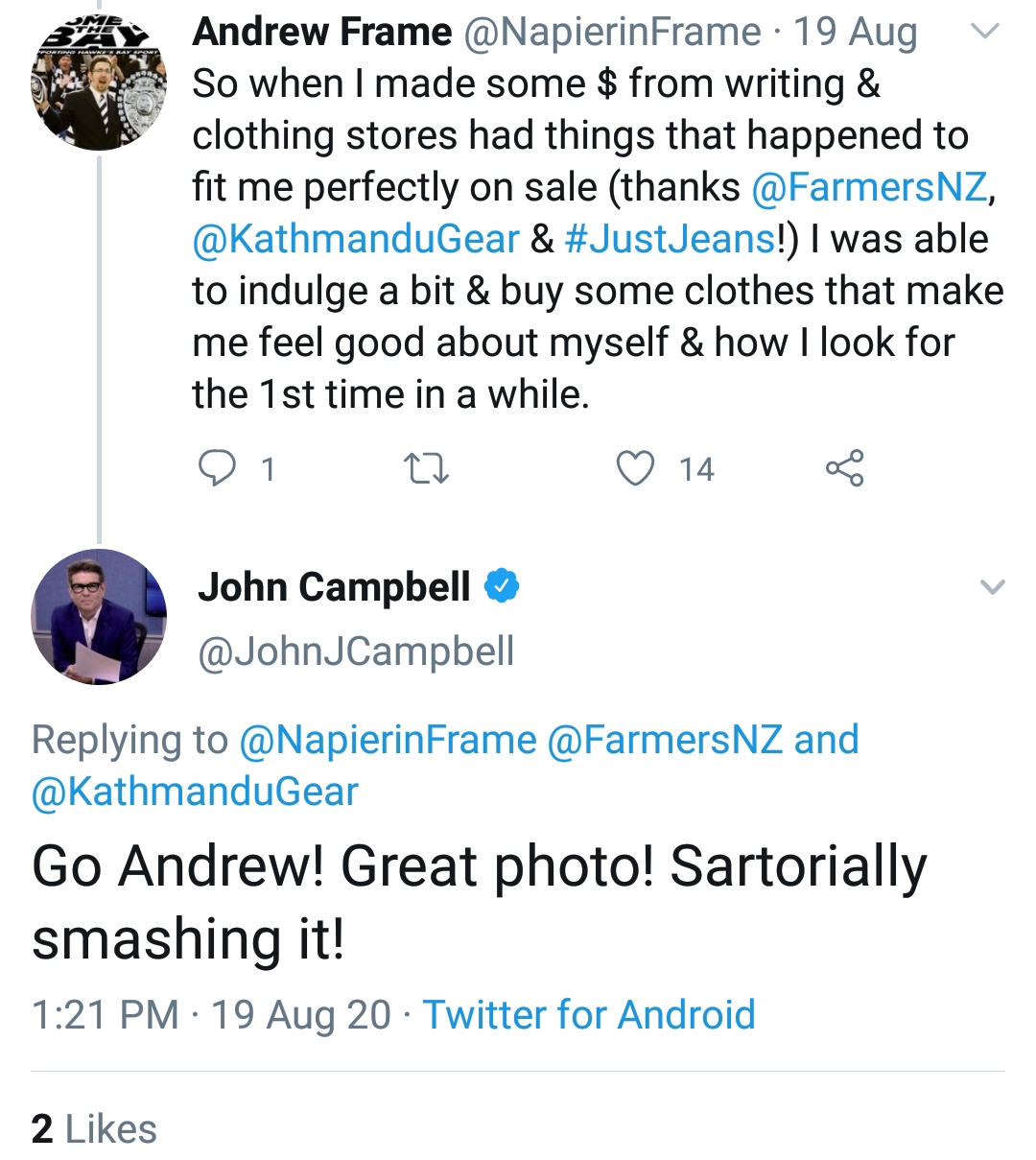Tap the 1:21 PM timestamp
The height and width of the screenshot is (1160, 1036).
tap(105, 1014)
